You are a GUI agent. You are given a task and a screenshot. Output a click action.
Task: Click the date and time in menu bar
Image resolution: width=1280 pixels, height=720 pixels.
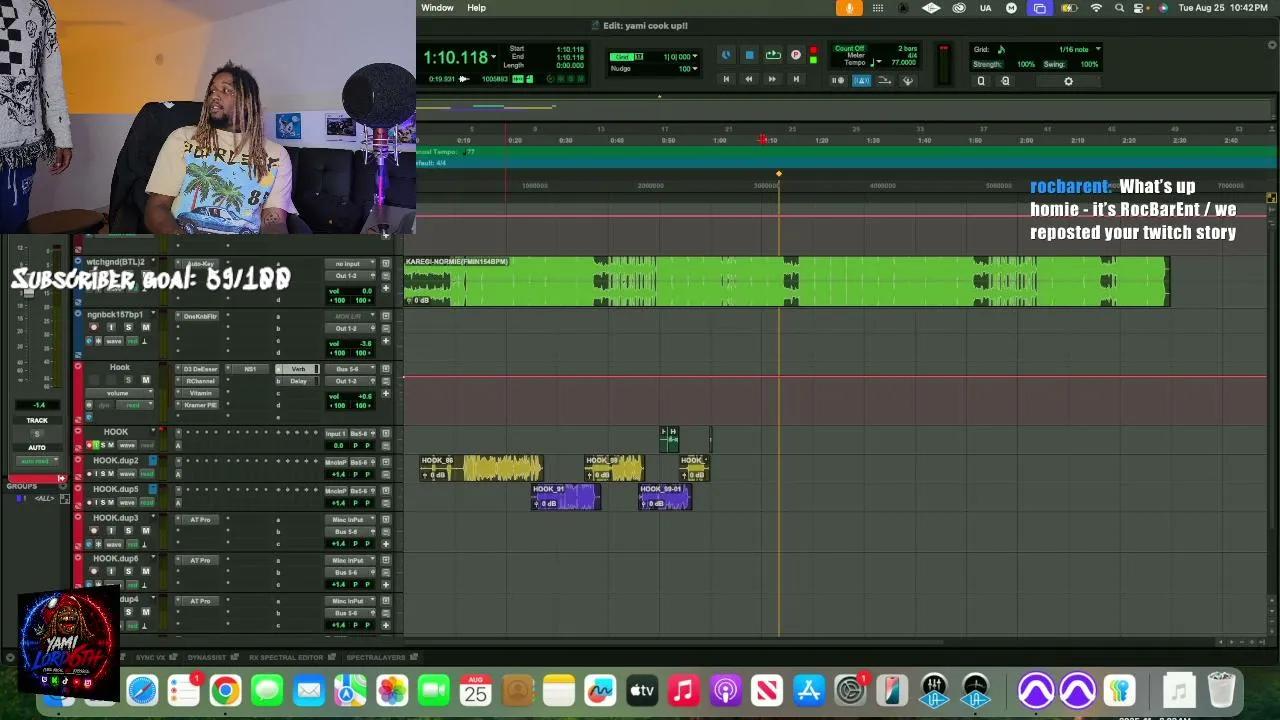[x=1223, y=8]
